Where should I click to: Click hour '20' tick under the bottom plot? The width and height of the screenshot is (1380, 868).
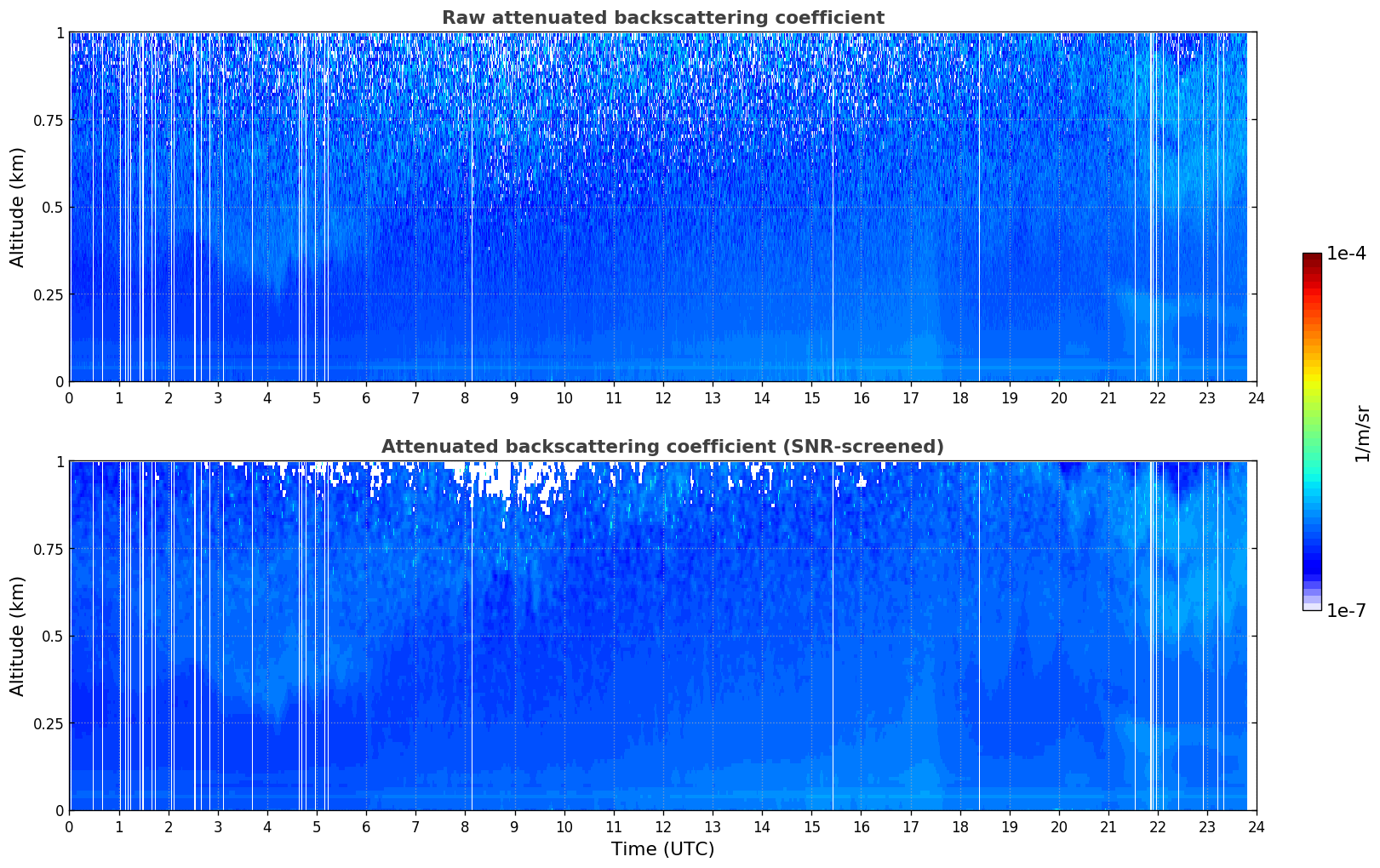click(1059, 827)
